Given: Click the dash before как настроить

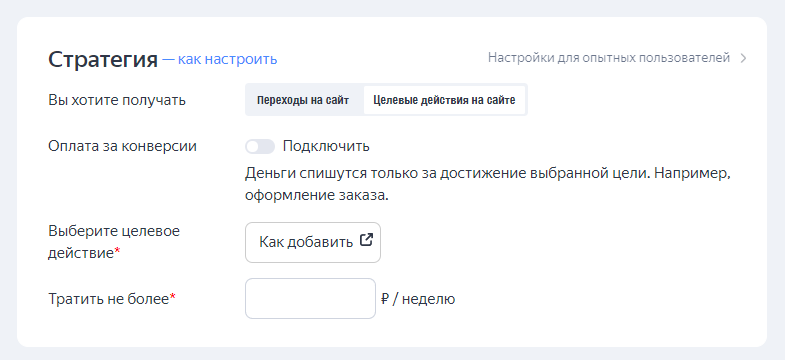Looking at the screenshot, I should tap(169, 60).
